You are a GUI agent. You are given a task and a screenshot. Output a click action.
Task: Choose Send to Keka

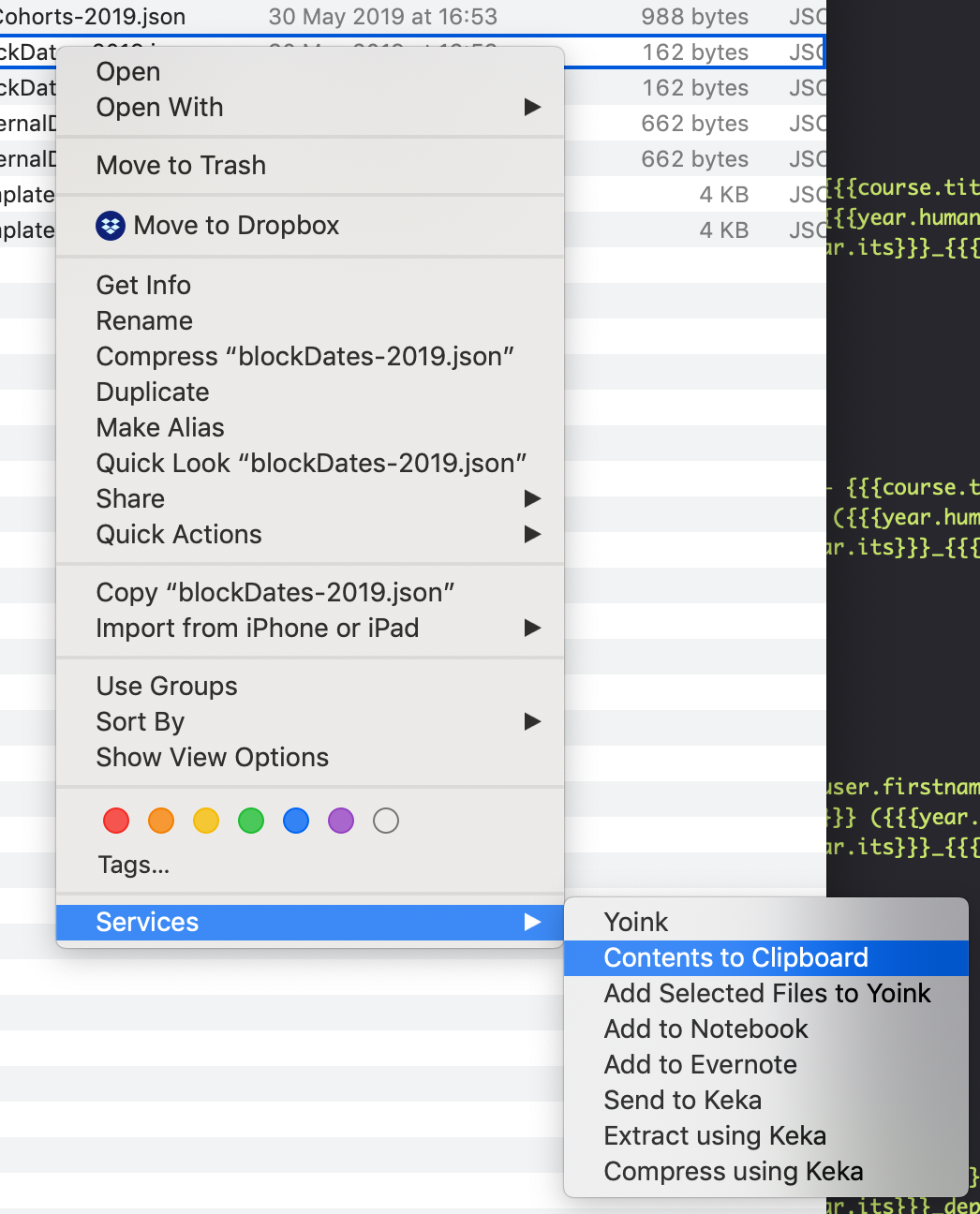coord(766,1100)
